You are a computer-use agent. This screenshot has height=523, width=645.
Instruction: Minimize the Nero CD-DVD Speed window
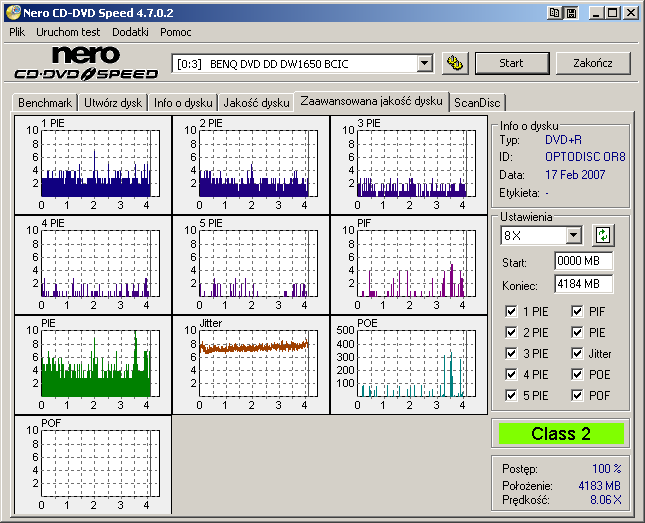pyautogui.click(x=596, y=13)
